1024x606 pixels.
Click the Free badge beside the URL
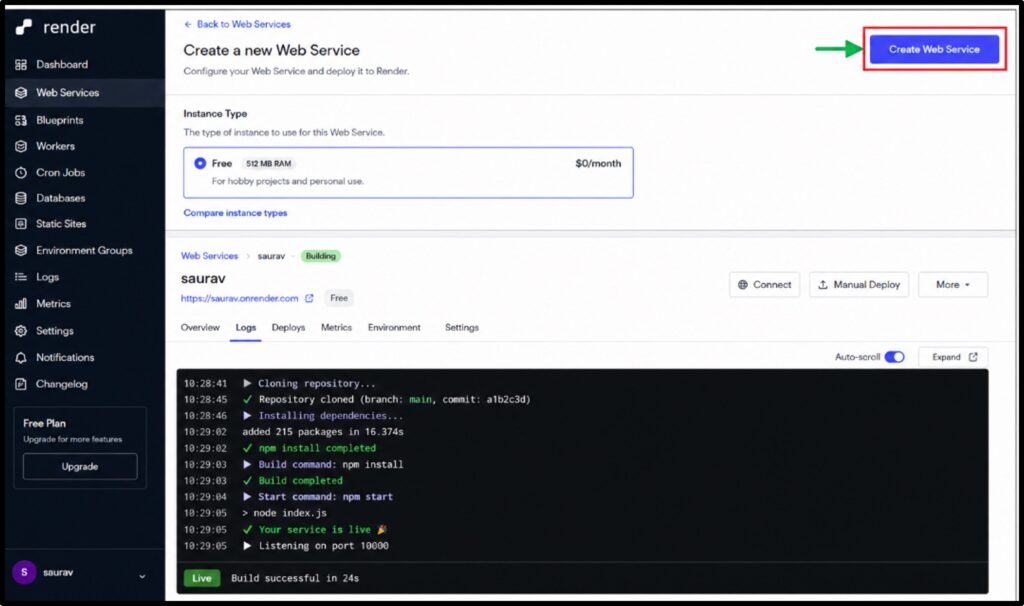click(338, 298)
